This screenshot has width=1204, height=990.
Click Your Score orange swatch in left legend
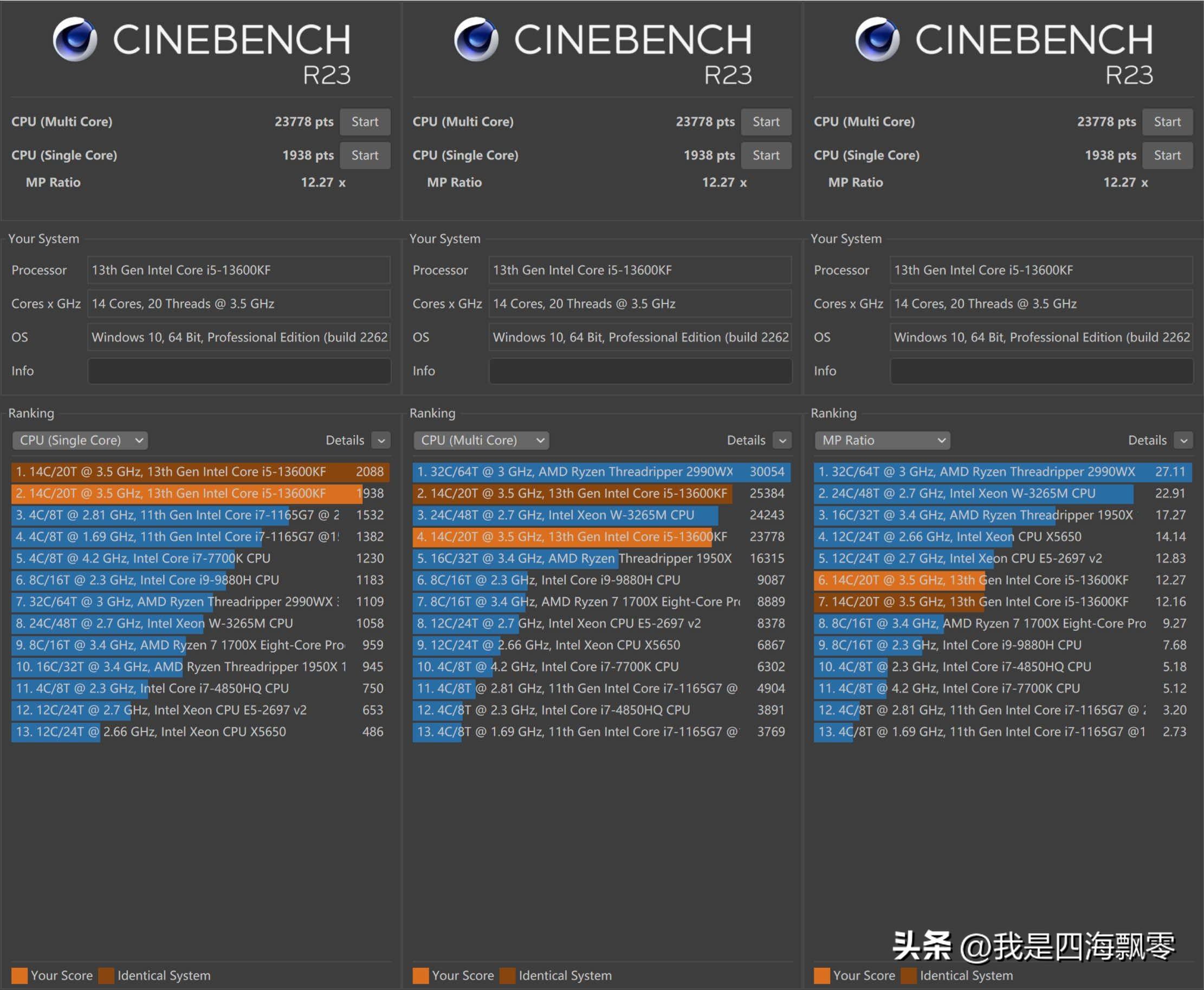pos(20,976)
